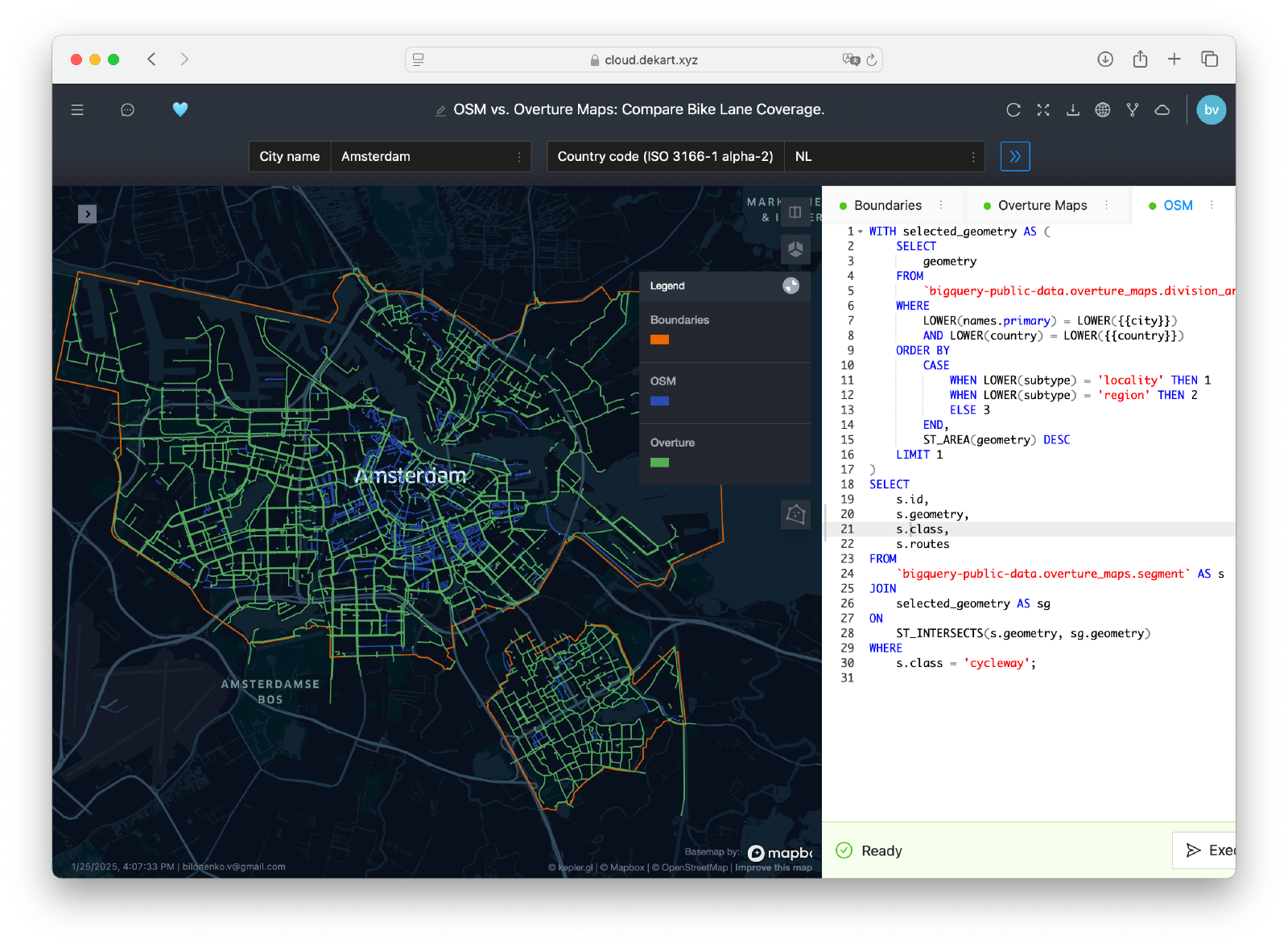The width and height of the screenshot is (1288, 947).
Task: Select the OSM query tab
Action: pos(1178,206)
